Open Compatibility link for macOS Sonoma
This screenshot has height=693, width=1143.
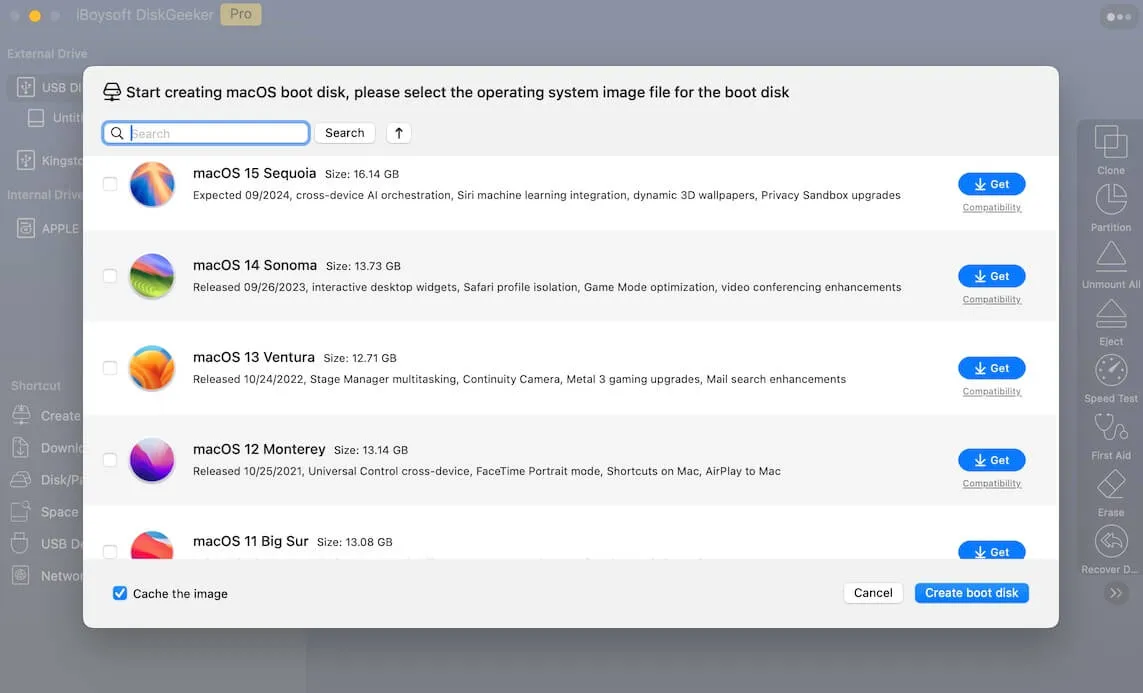pyautogui.click(x=991, y=299)
